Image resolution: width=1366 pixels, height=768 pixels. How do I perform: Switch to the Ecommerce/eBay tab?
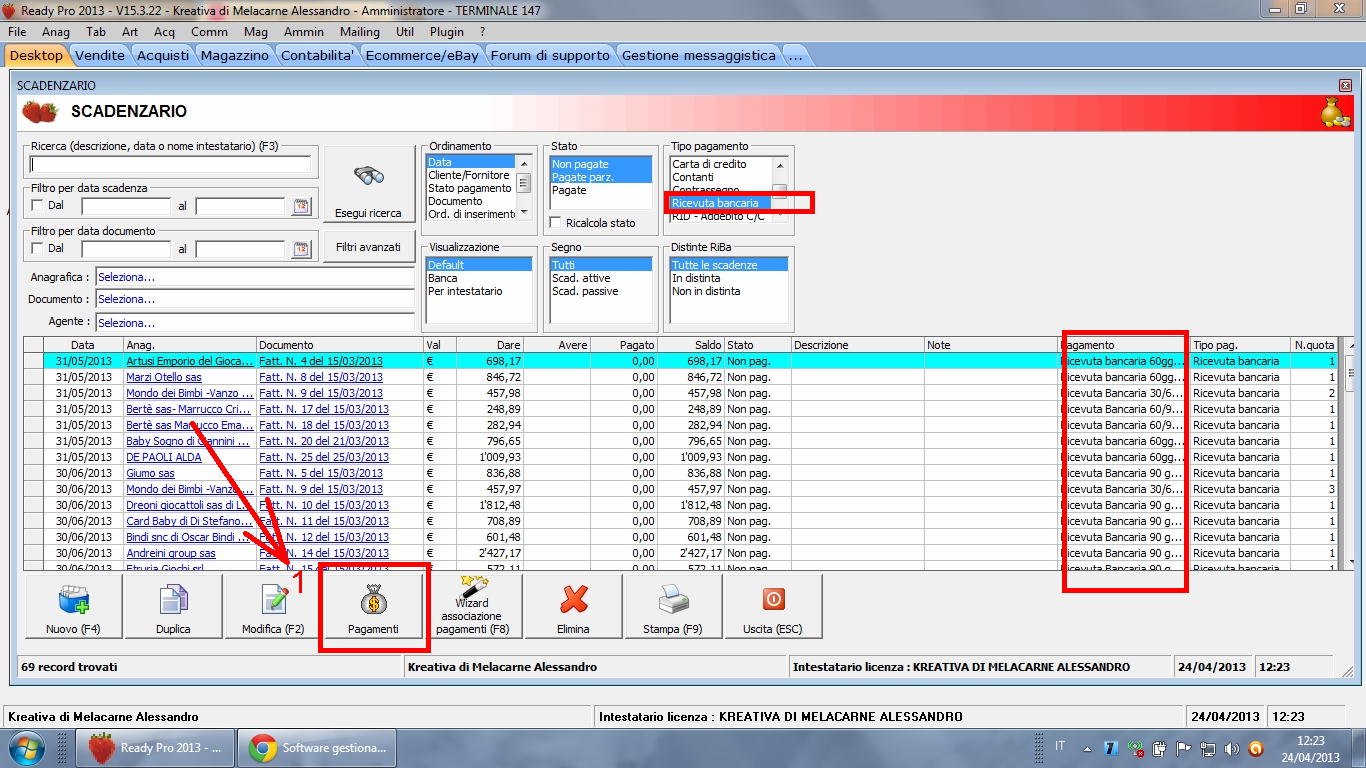422,55
